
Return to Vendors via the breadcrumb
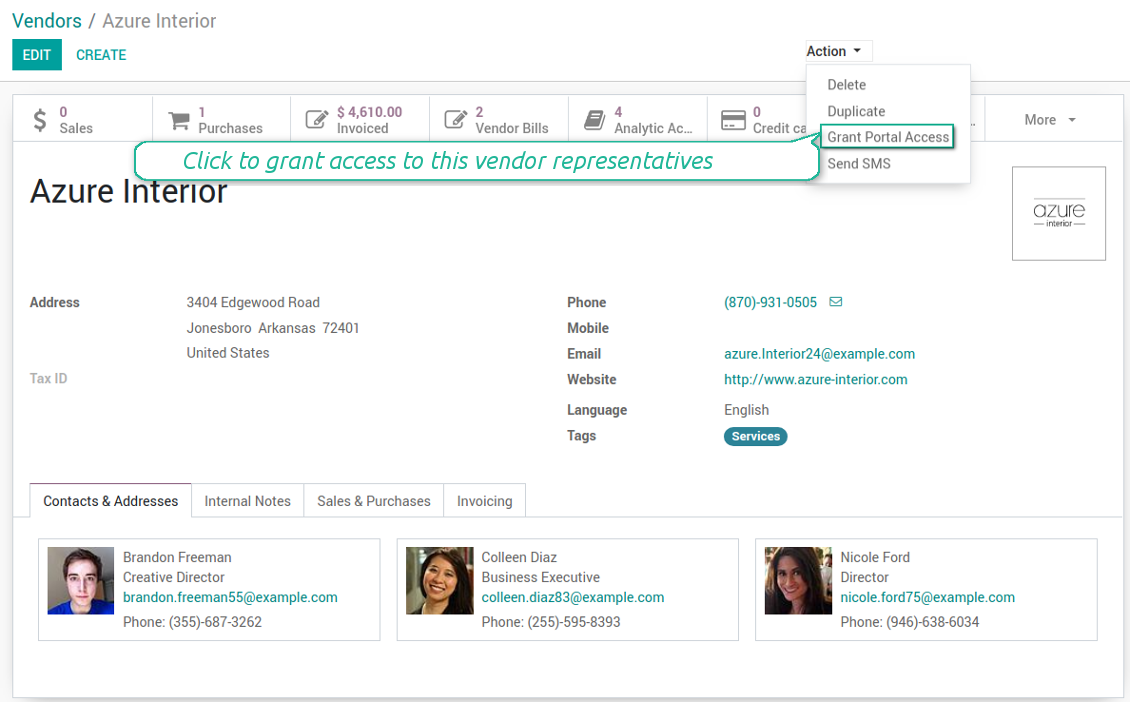pyautogui.click(x=47, y=20)
